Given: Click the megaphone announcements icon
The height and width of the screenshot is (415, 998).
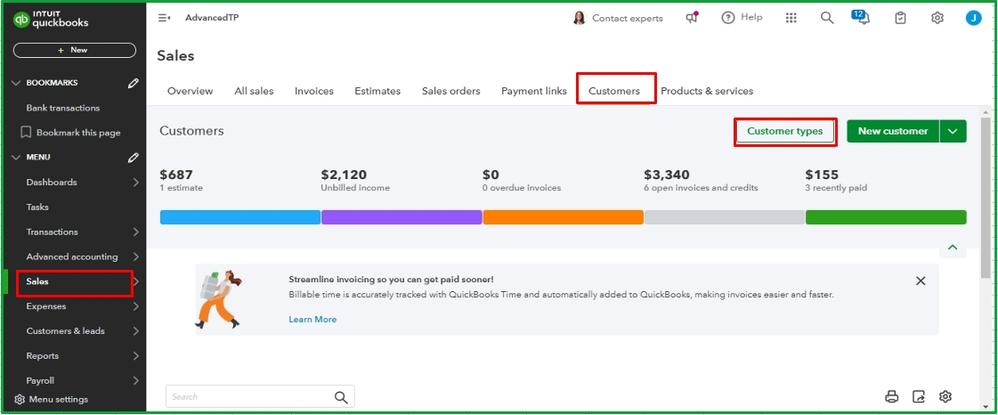Looking at the screenshot, I should tap(692, 18).
